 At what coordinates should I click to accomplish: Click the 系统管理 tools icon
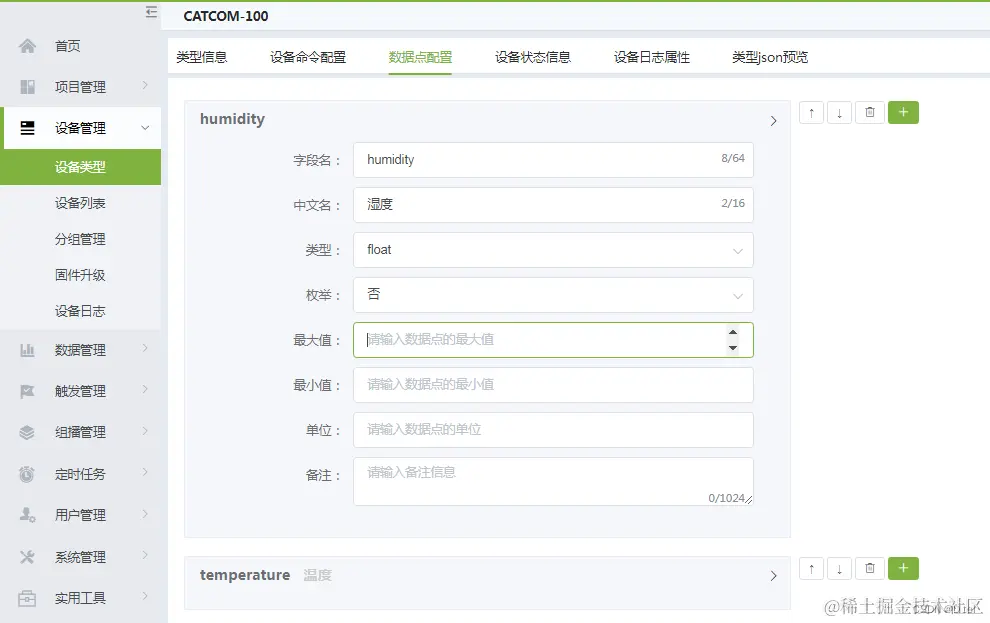point(27,557)
